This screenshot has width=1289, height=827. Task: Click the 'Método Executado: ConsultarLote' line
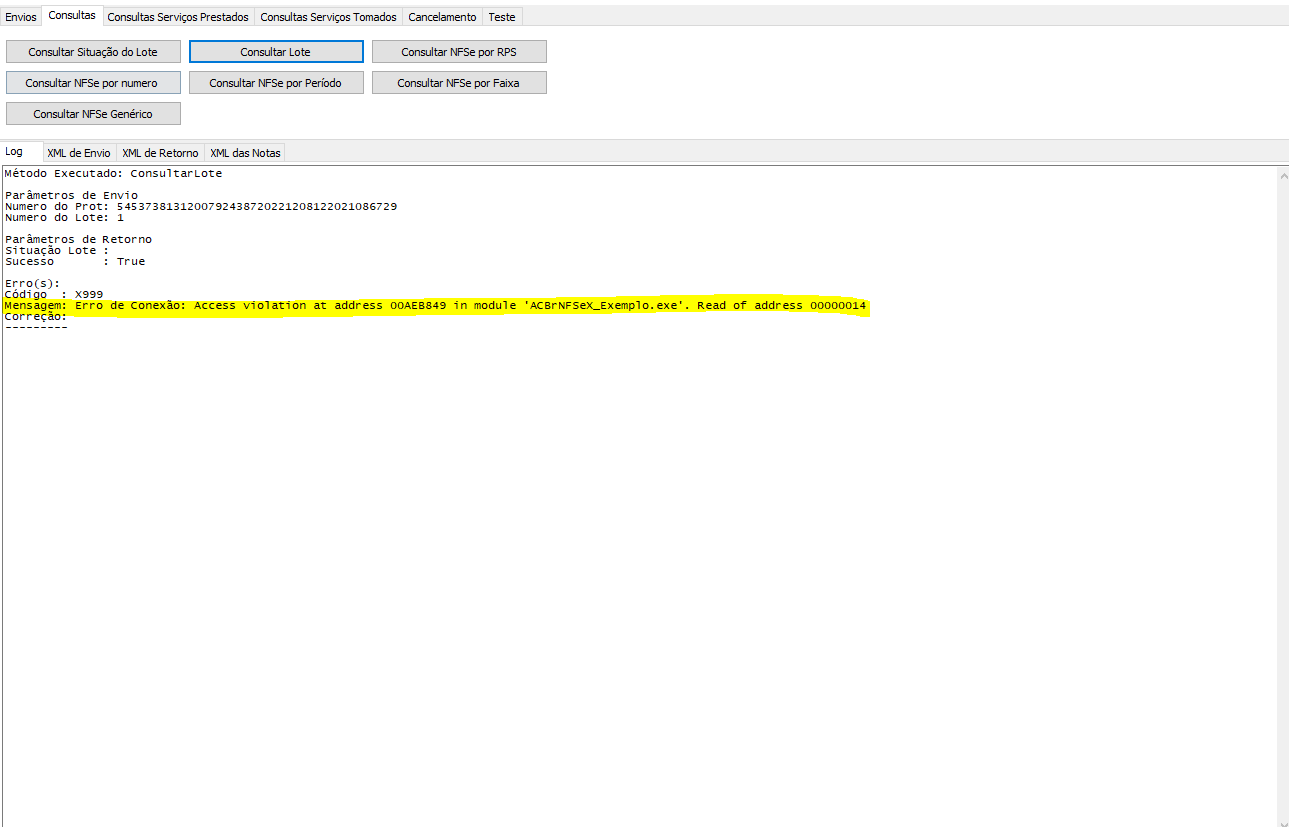(x=113, y=173)
